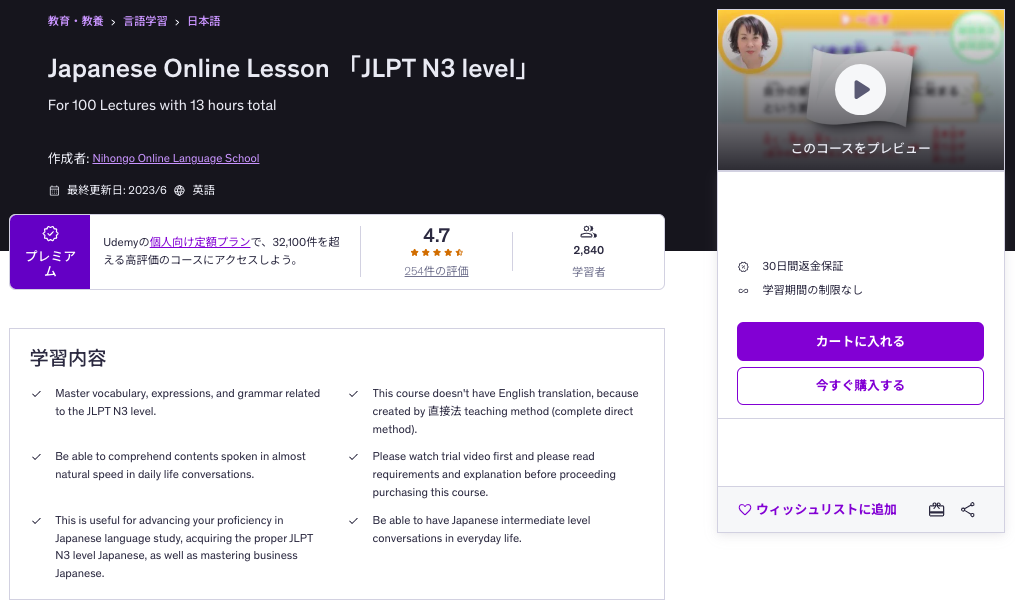Click the 30-day refund guarantee icon

click(743, 267)
